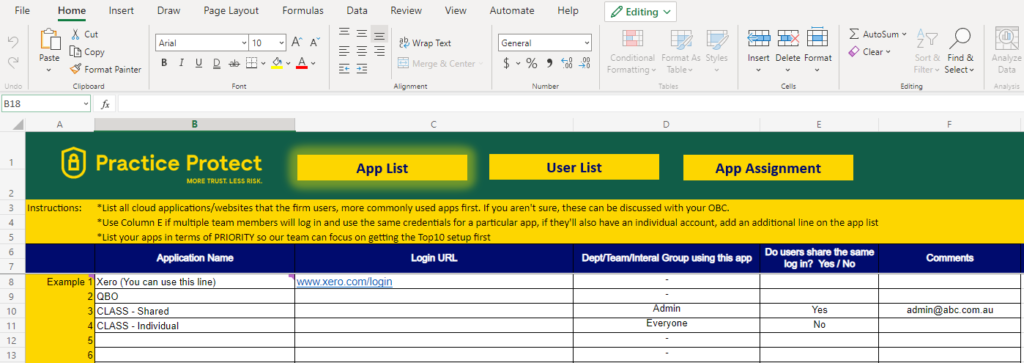Expand the Paste options arrow
This screenshot has width=1024, height=363.
point(49,69)
